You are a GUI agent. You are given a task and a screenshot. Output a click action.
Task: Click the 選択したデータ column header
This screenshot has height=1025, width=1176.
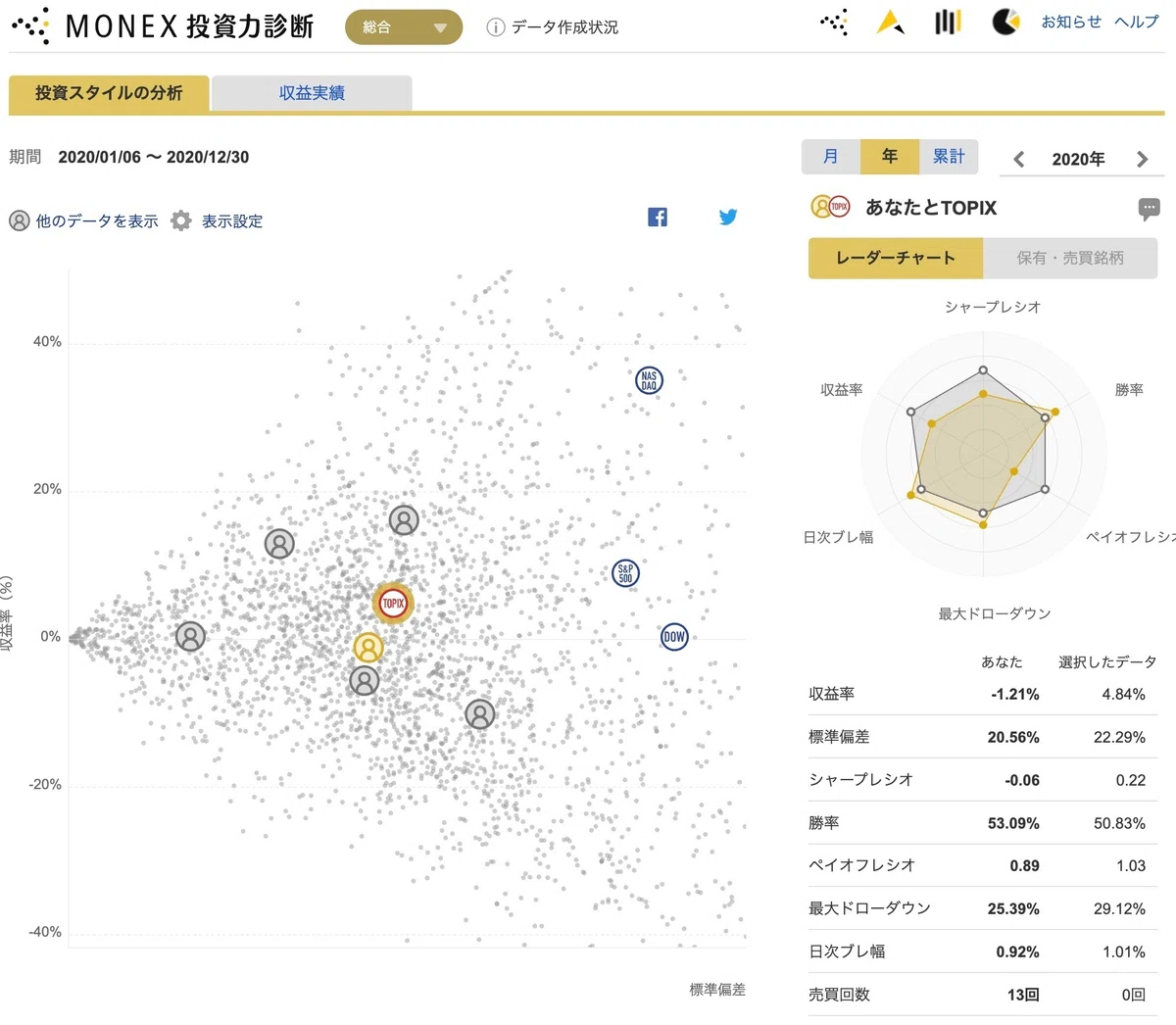click(x=1107, y=662)
